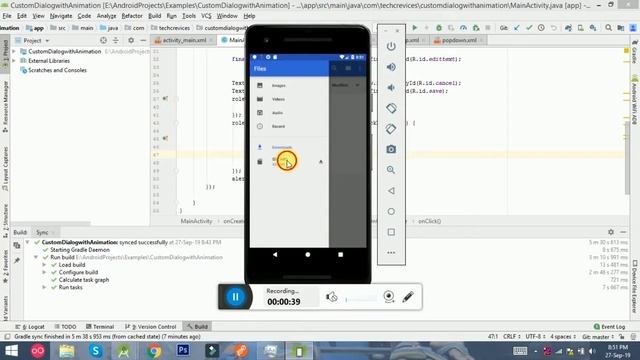
Task: Open Chrome from the taskbar
Action: tap(154, 351)
